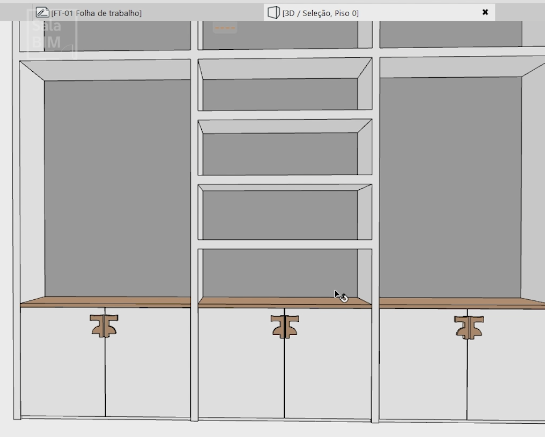Screen dimensions: 545x437
Task: Select the dark back panel of right niche
Action: click(x=450, y=187)
